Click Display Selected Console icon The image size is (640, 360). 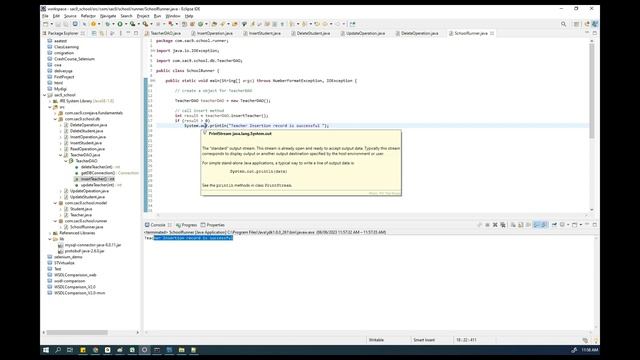coord(562,224)
